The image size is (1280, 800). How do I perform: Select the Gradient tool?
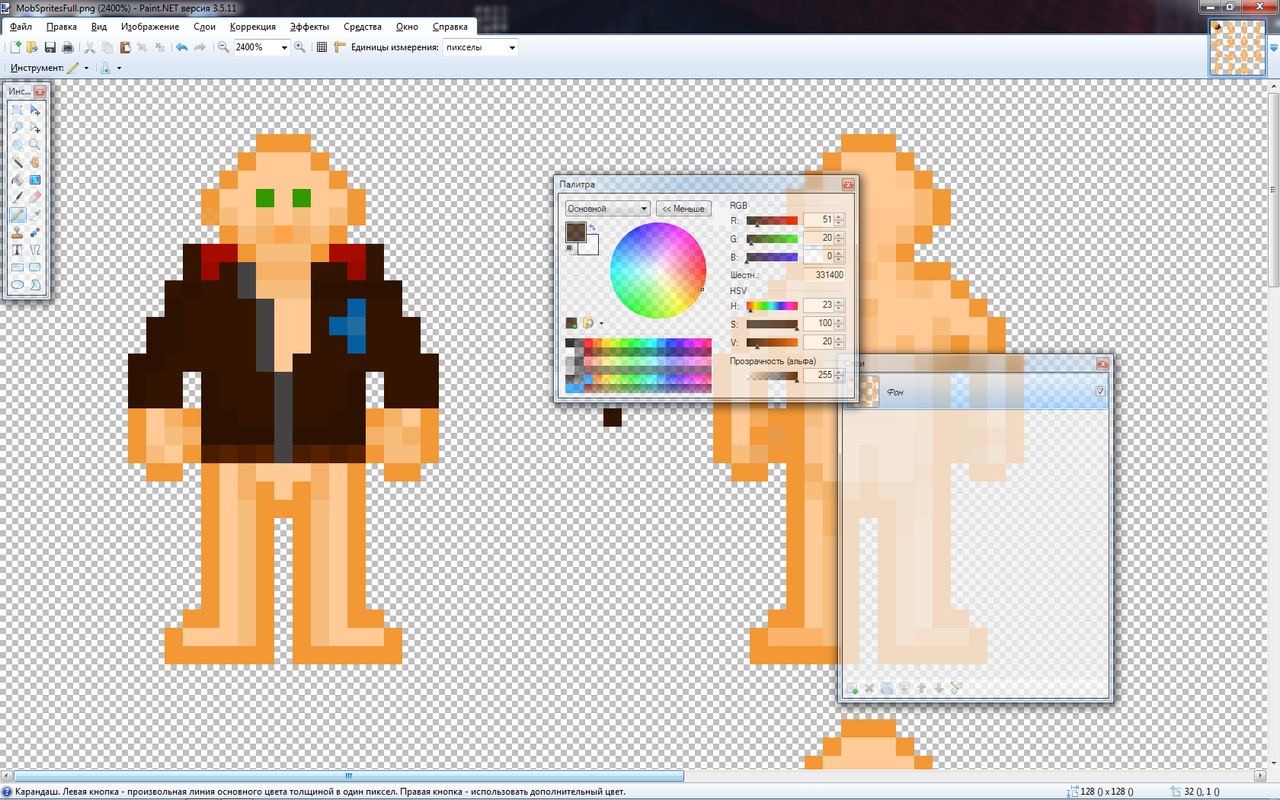[35, 180]
